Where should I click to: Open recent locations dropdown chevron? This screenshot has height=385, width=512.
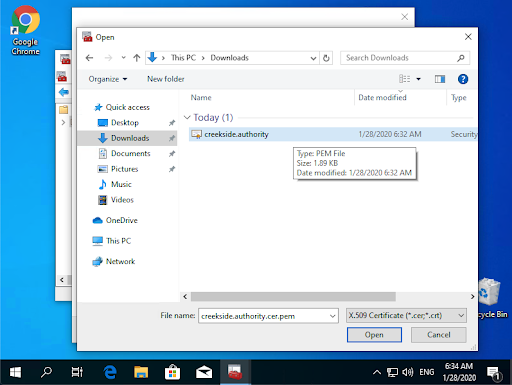pyautogui.click(x=123, y=58)
